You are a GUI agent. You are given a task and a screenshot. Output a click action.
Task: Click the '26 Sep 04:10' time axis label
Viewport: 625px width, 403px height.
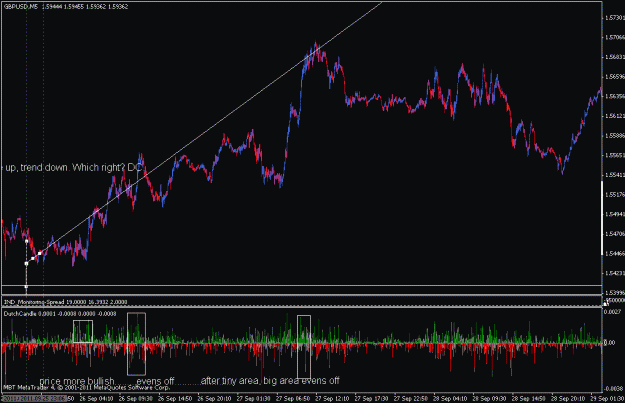point(96,399)
